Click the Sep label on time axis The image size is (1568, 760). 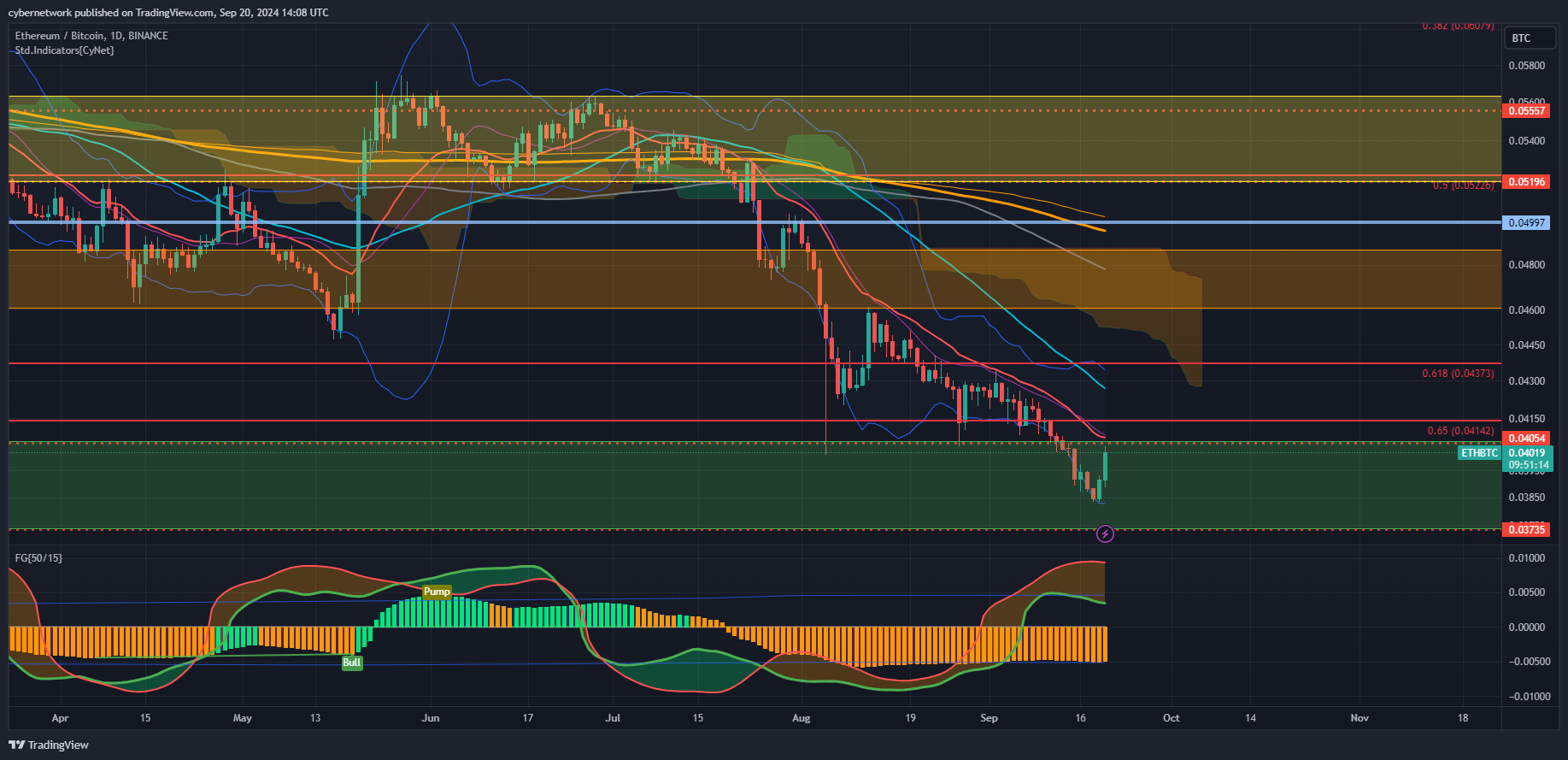(989, 718)
